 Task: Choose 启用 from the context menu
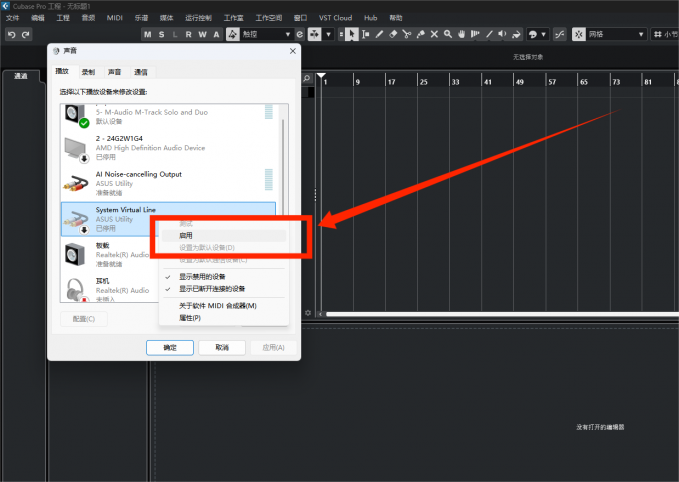(x=187, y=235)
